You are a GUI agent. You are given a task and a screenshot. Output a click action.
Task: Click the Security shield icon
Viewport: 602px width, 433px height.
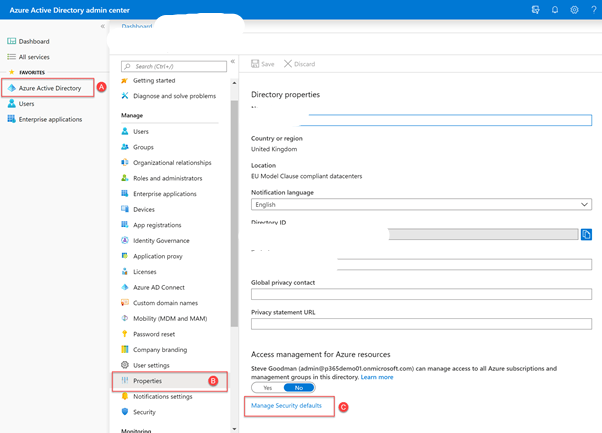coord(125,412)
